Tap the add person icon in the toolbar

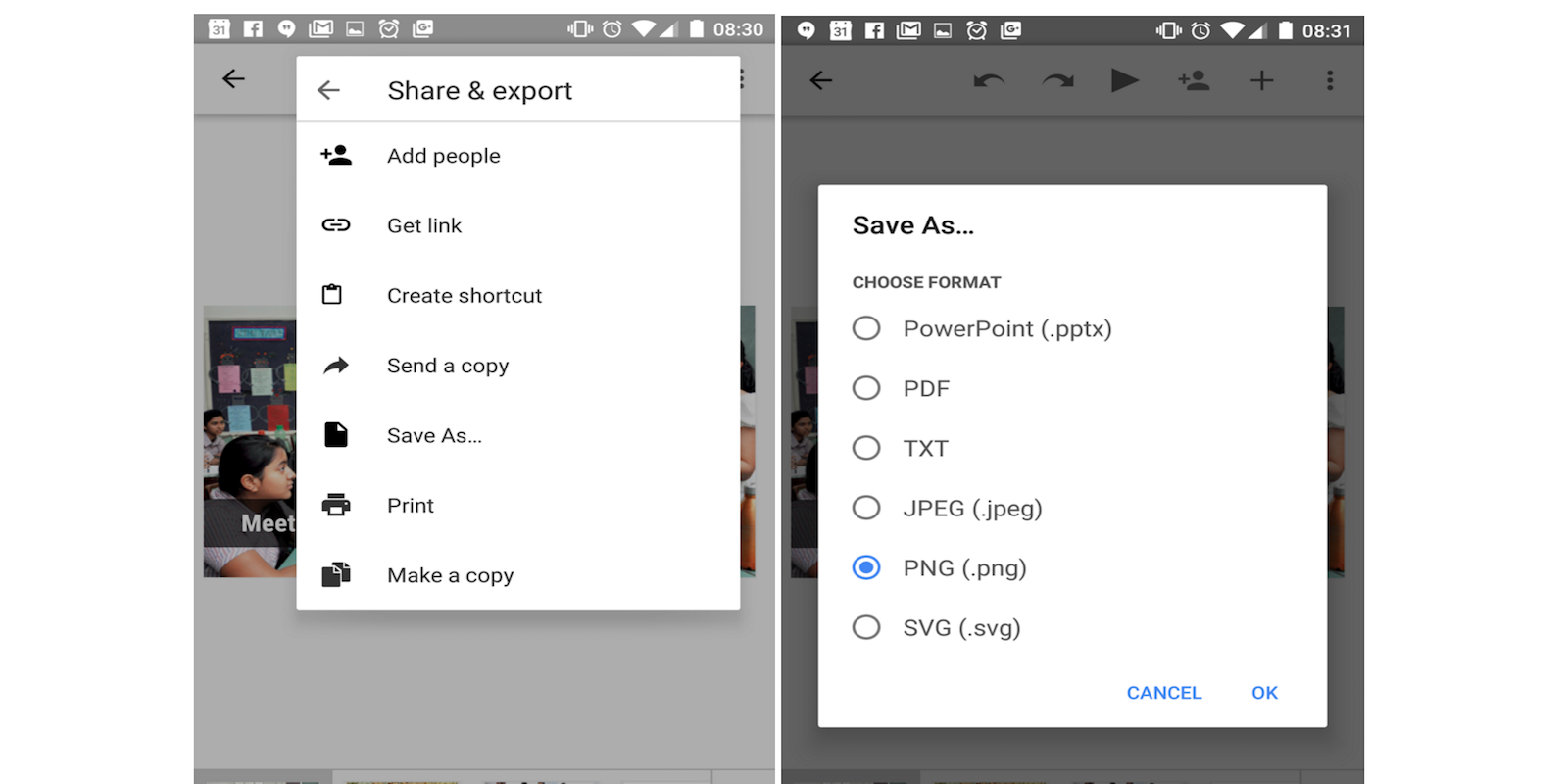pos(1194,80)
